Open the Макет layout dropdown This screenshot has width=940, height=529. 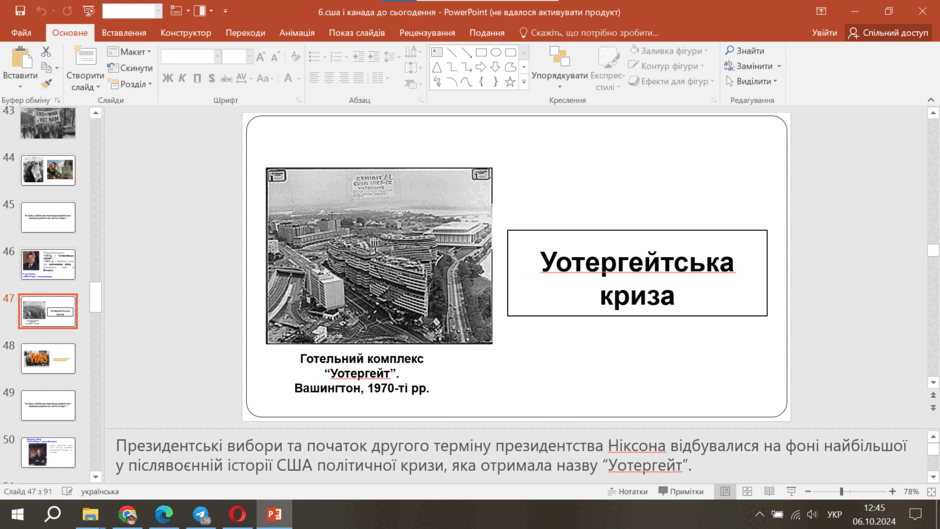(x=129, y=52)
